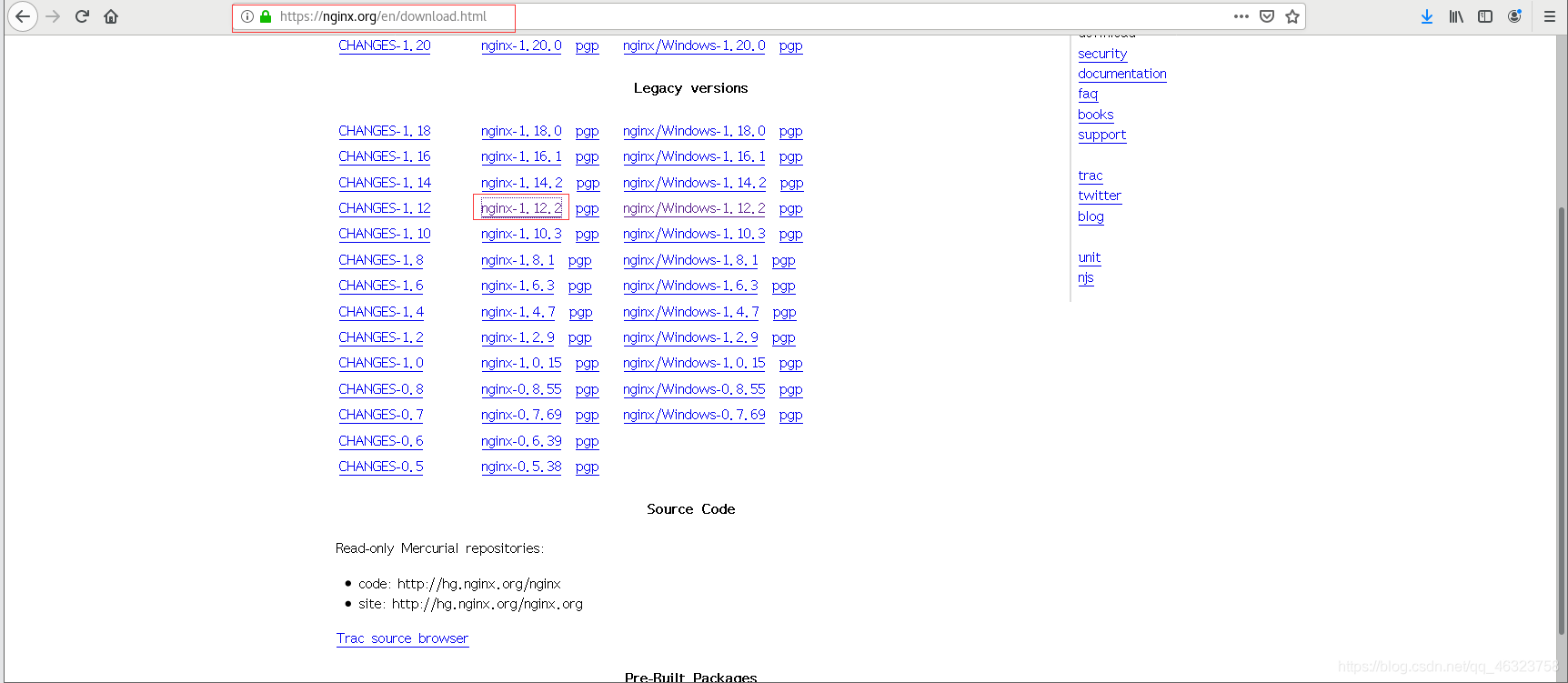Open the Trac source browser link
This screenshot has height=683, width=1568.
[x=402, y=638]
